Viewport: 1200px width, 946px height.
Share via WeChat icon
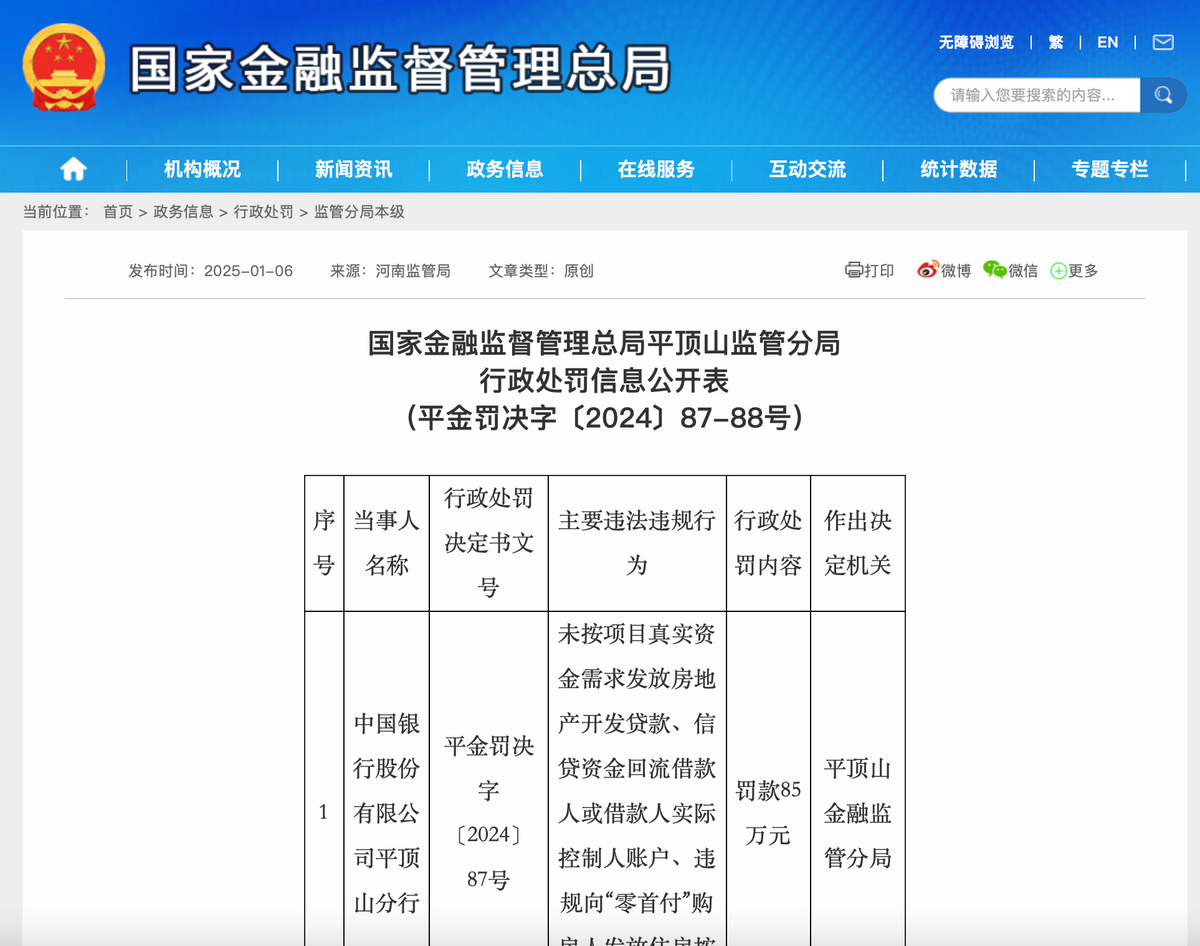(994, 270)
